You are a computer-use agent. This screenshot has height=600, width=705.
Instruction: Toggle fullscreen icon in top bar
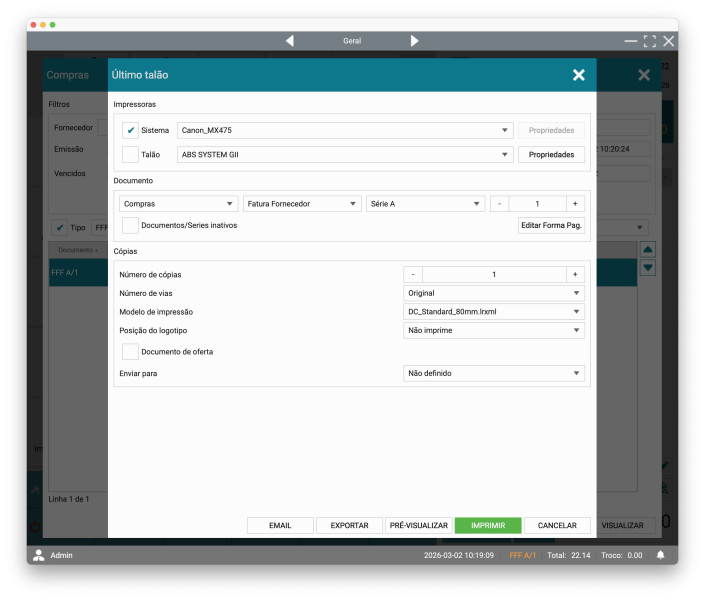650,41
